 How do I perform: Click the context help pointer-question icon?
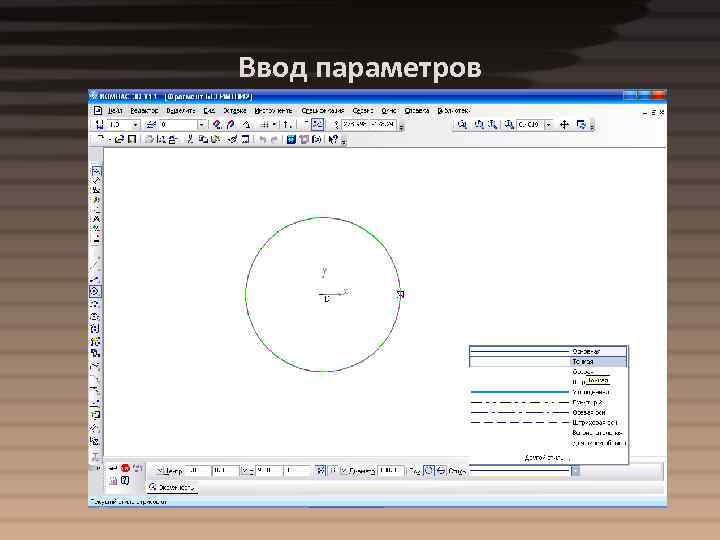click(x=333, y=140)
